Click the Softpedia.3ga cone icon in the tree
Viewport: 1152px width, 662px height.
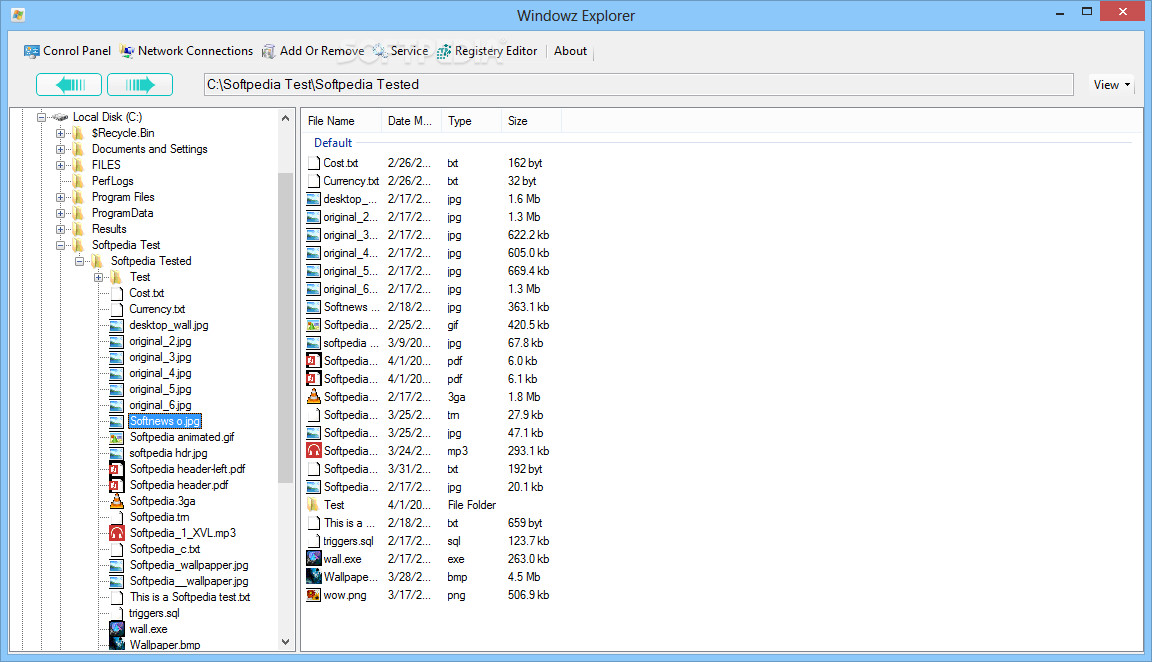(117, 501)
